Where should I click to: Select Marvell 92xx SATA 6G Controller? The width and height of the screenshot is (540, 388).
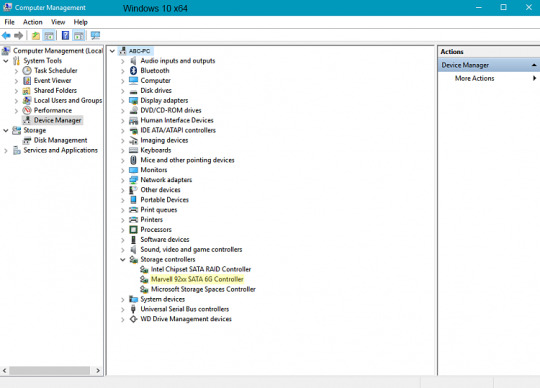[x=197, y=279]
